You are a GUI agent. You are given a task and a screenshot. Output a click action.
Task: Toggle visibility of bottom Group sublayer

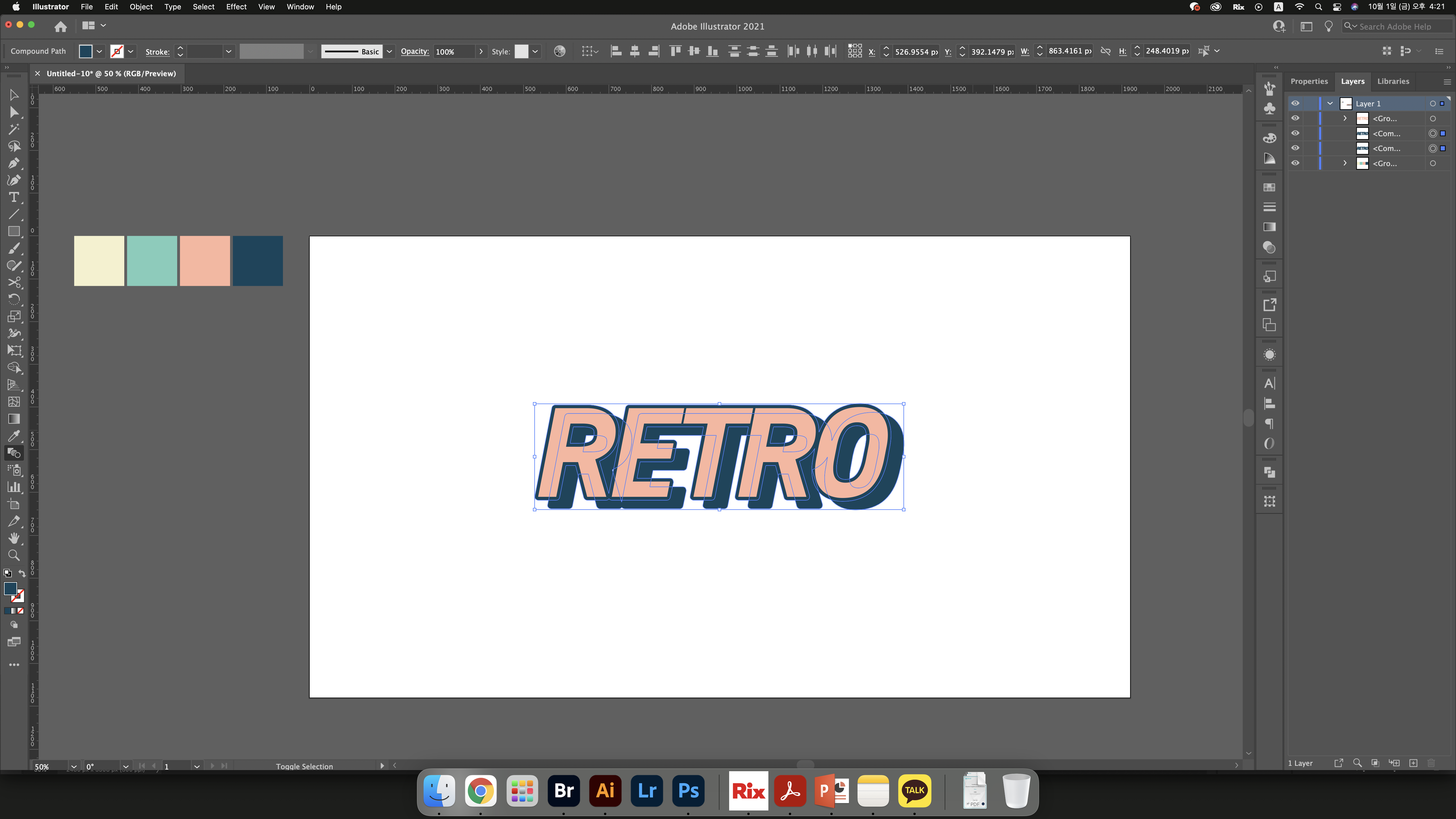(x=1295, y=163)
